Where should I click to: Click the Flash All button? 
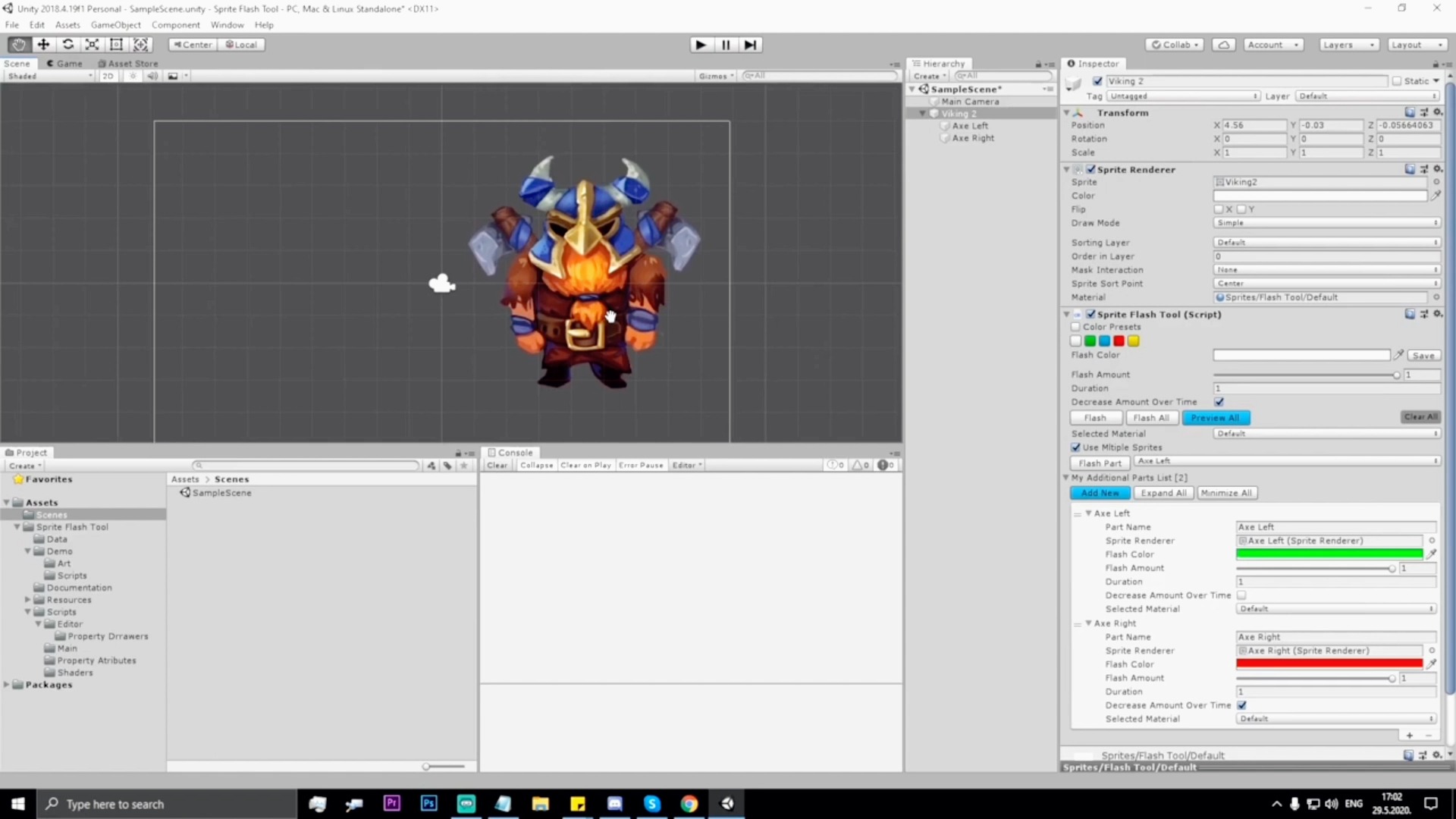click(x=1150, y=418)
